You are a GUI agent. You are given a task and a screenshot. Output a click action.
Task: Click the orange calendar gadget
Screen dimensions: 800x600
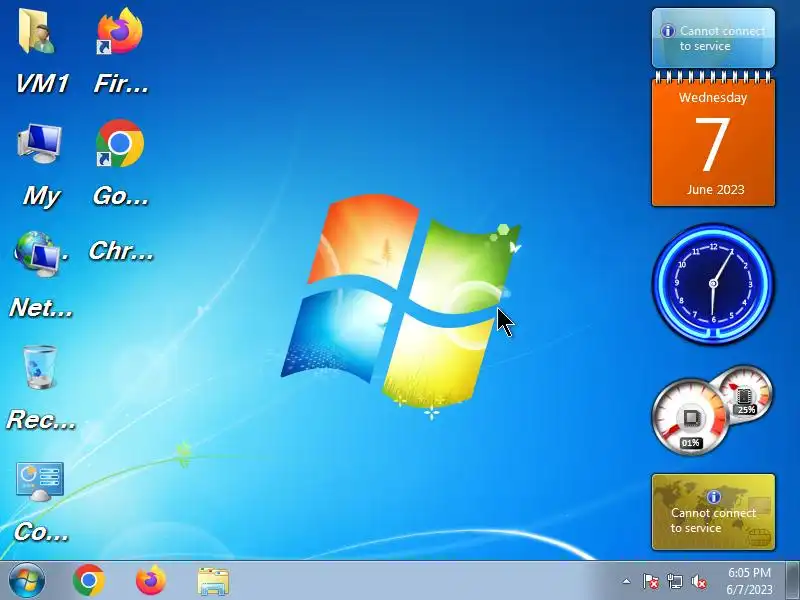[x=713, y=140]
